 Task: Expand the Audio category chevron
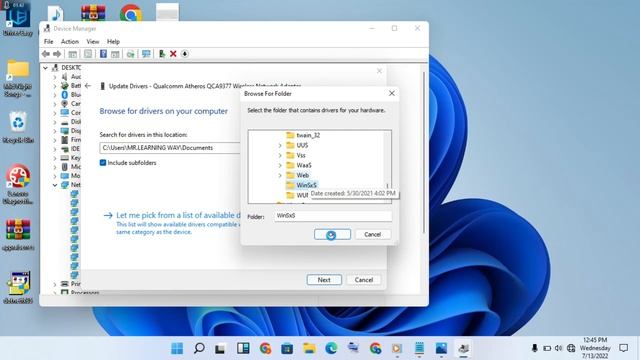click(x=55, y=77)
